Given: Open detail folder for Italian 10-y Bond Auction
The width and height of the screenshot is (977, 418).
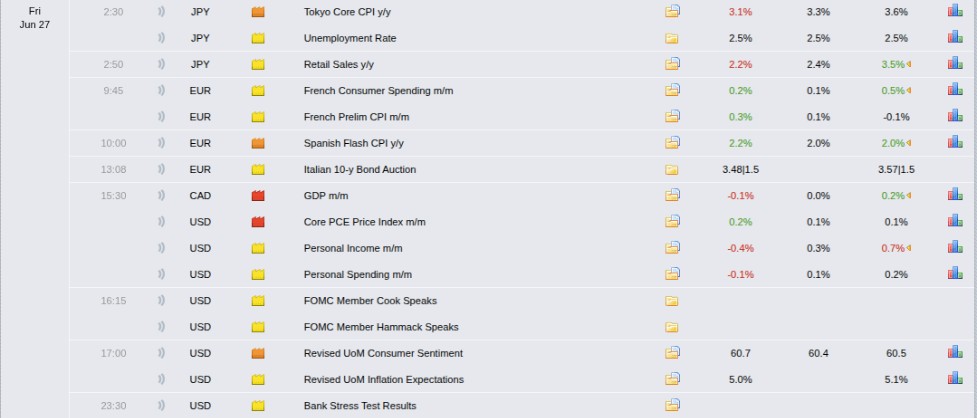Looking at the screenshot, I should click(x=671, y=169).
